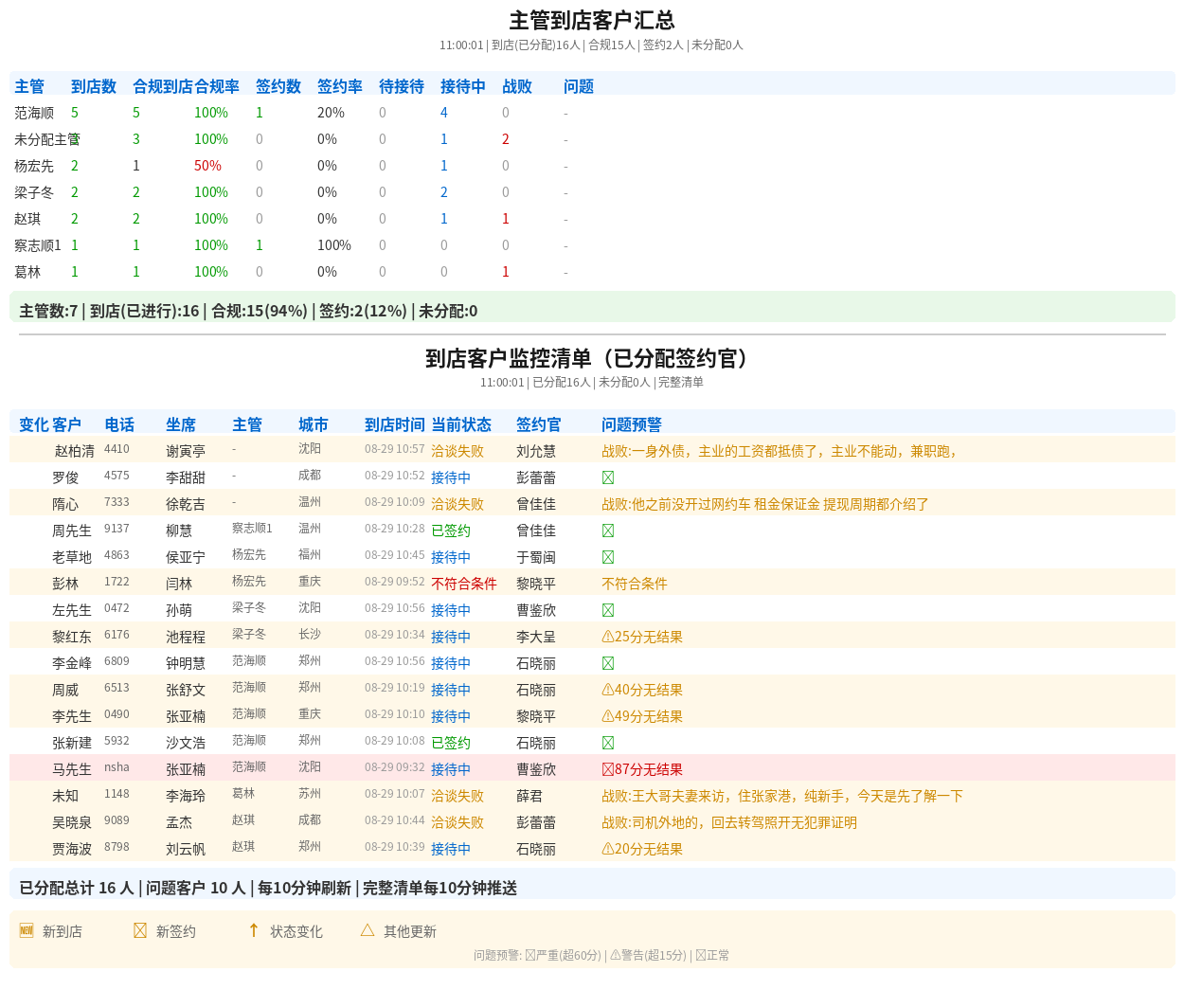Click the green normal icon in 周先生's row
Screen dimensions: 1184x1008
tap(608, 531)
